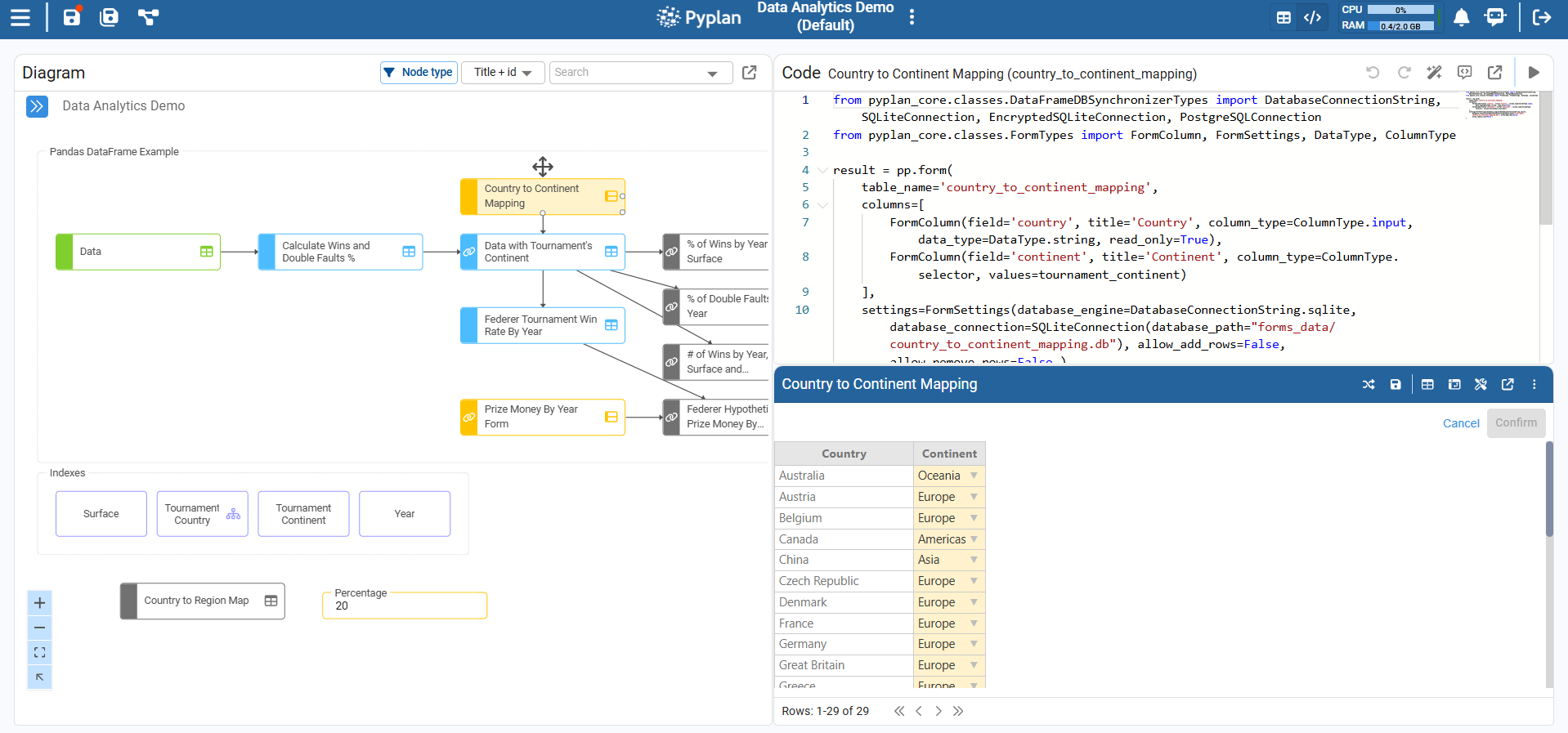Expand the diagram sidebar with double chevron

[37, 106]
